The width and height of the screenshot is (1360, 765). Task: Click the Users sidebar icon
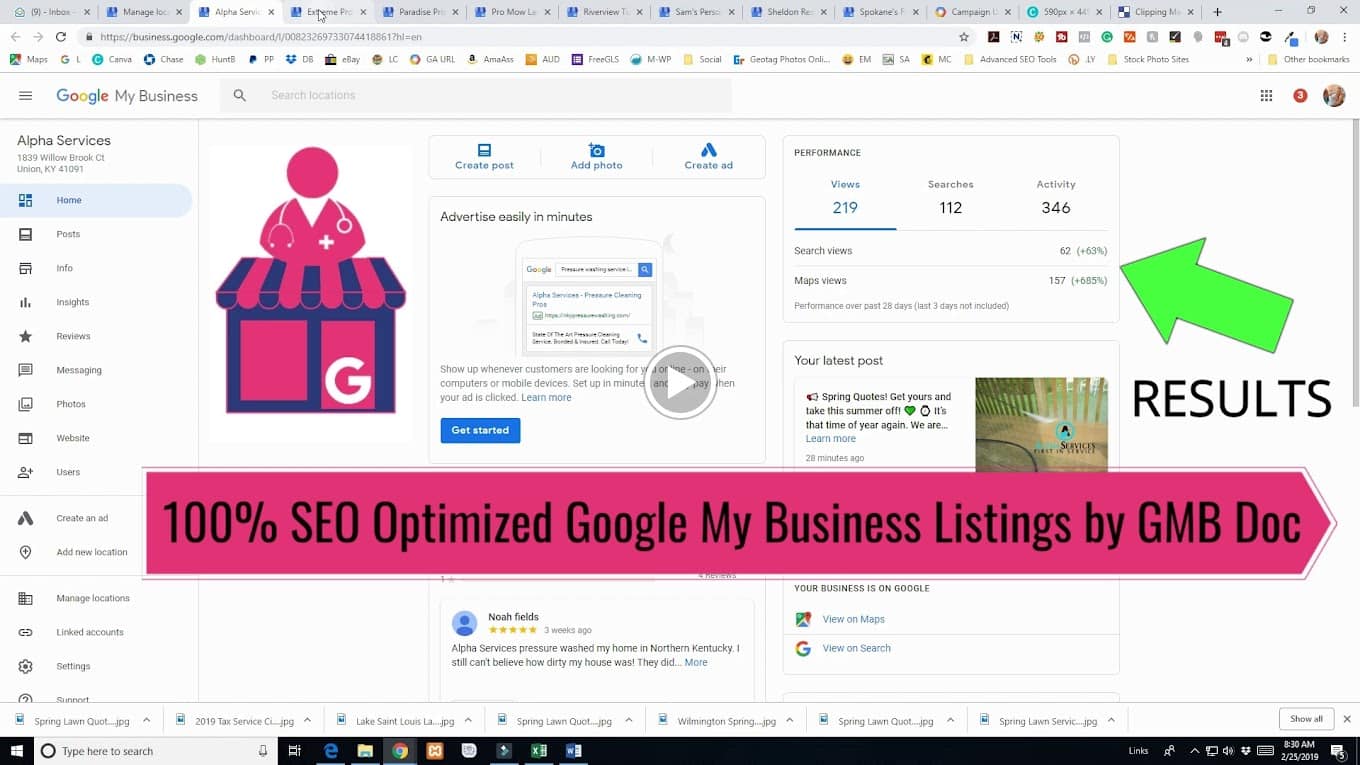(26, 472)
